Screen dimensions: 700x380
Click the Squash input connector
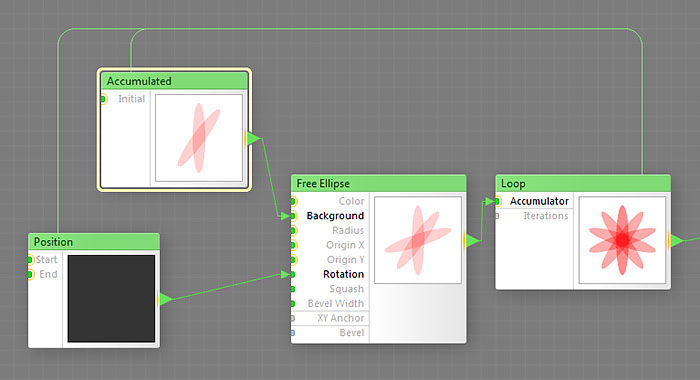coord(293,289)
